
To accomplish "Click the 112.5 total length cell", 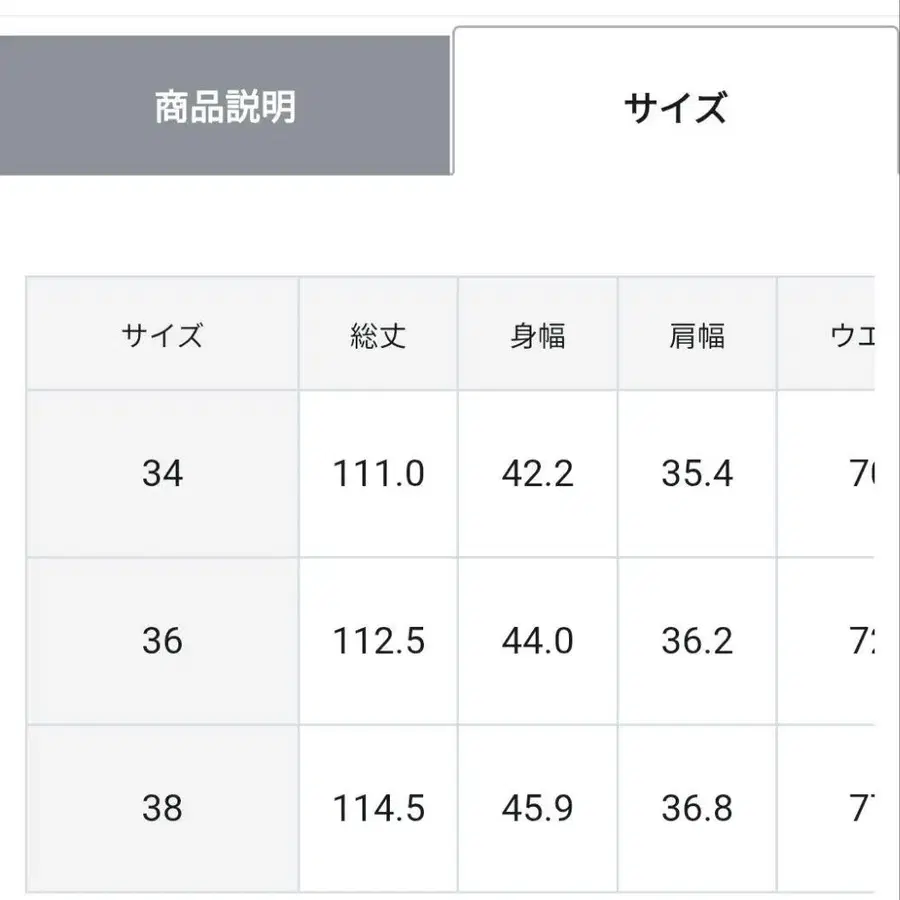I will click(x=378, y=640).
